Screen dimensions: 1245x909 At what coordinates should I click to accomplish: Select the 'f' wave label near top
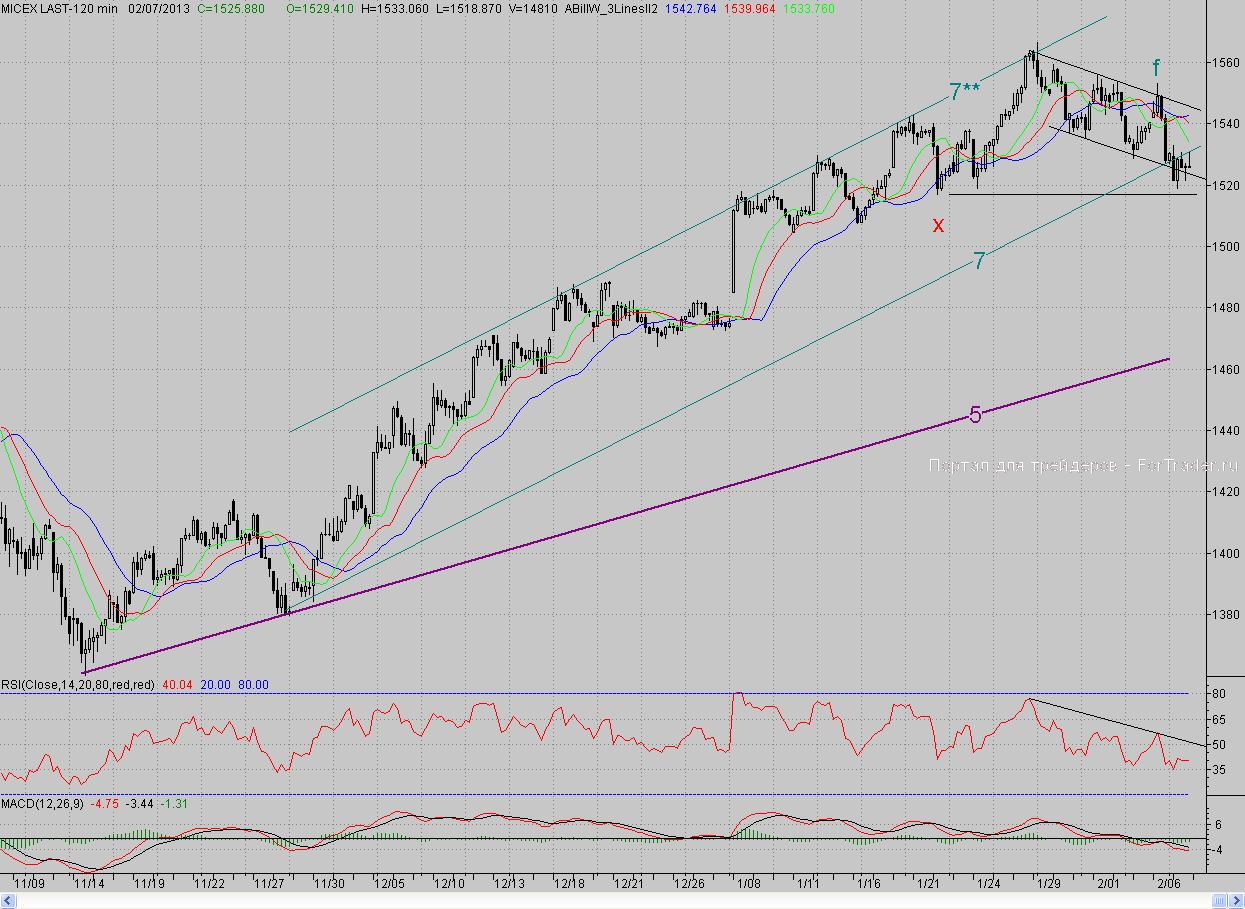pyautogui.click(x=1157, y=68)
